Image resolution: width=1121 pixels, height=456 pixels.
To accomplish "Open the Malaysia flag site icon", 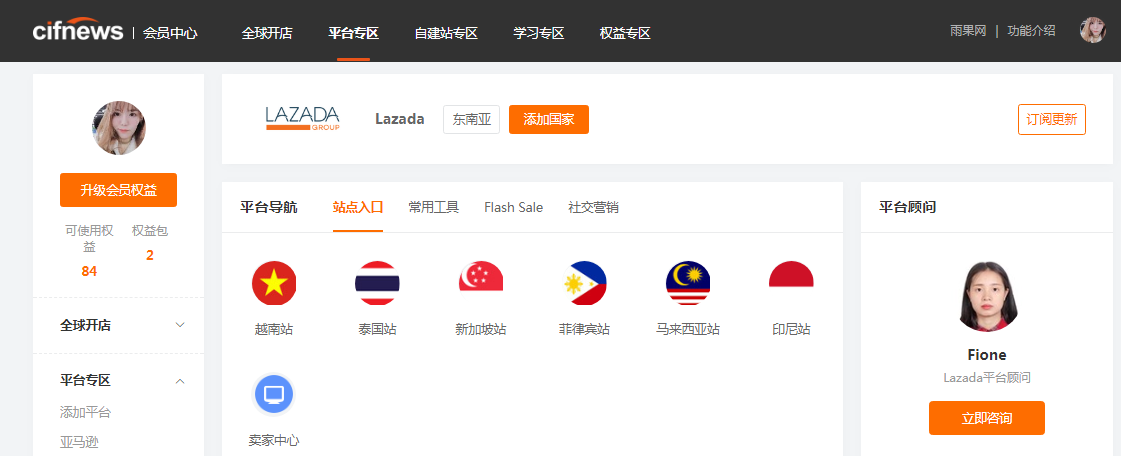I will tap(688, 284).
